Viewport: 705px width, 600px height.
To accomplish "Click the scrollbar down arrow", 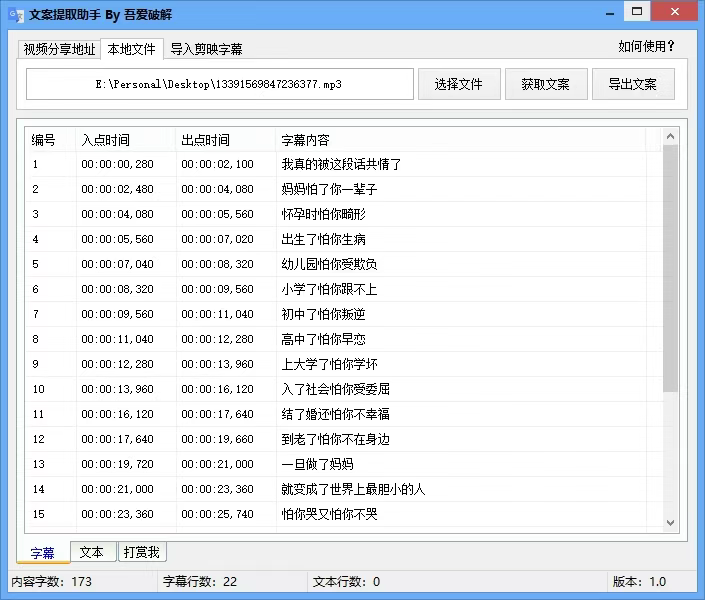I will [671, 521].
